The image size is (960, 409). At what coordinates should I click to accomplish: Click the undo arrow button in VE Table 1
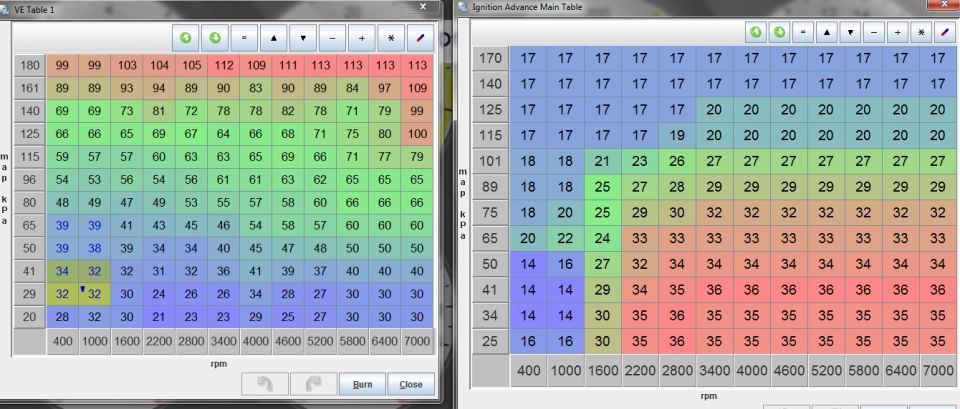coord(265,384)
